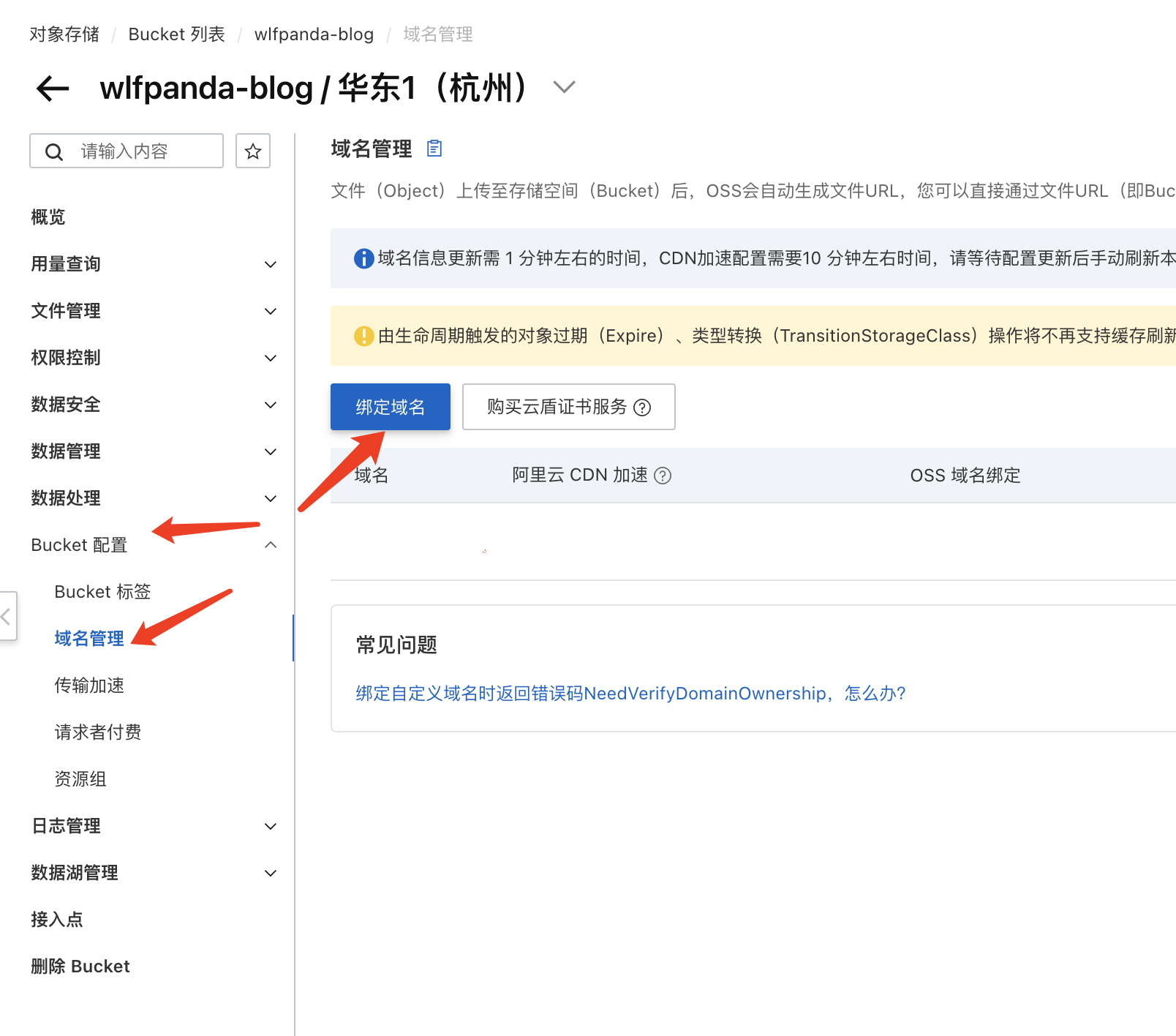This screenshot has height=1036, width=1176.
Task: Go to wlfpanda-blog breadcrumb
Action: 314,34
